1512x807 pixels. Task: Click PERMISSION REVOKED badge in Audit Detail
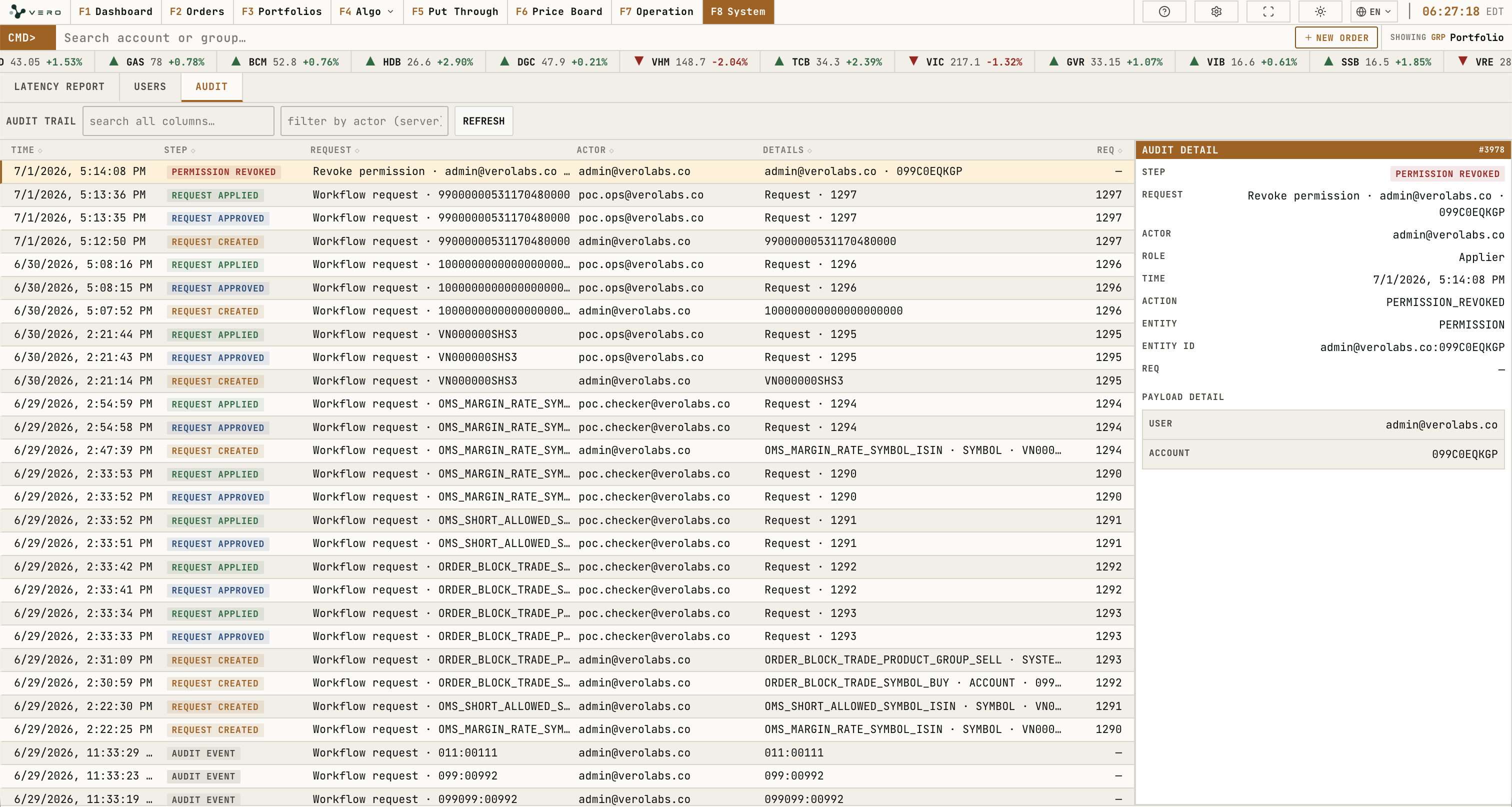tap(1447, 173)
